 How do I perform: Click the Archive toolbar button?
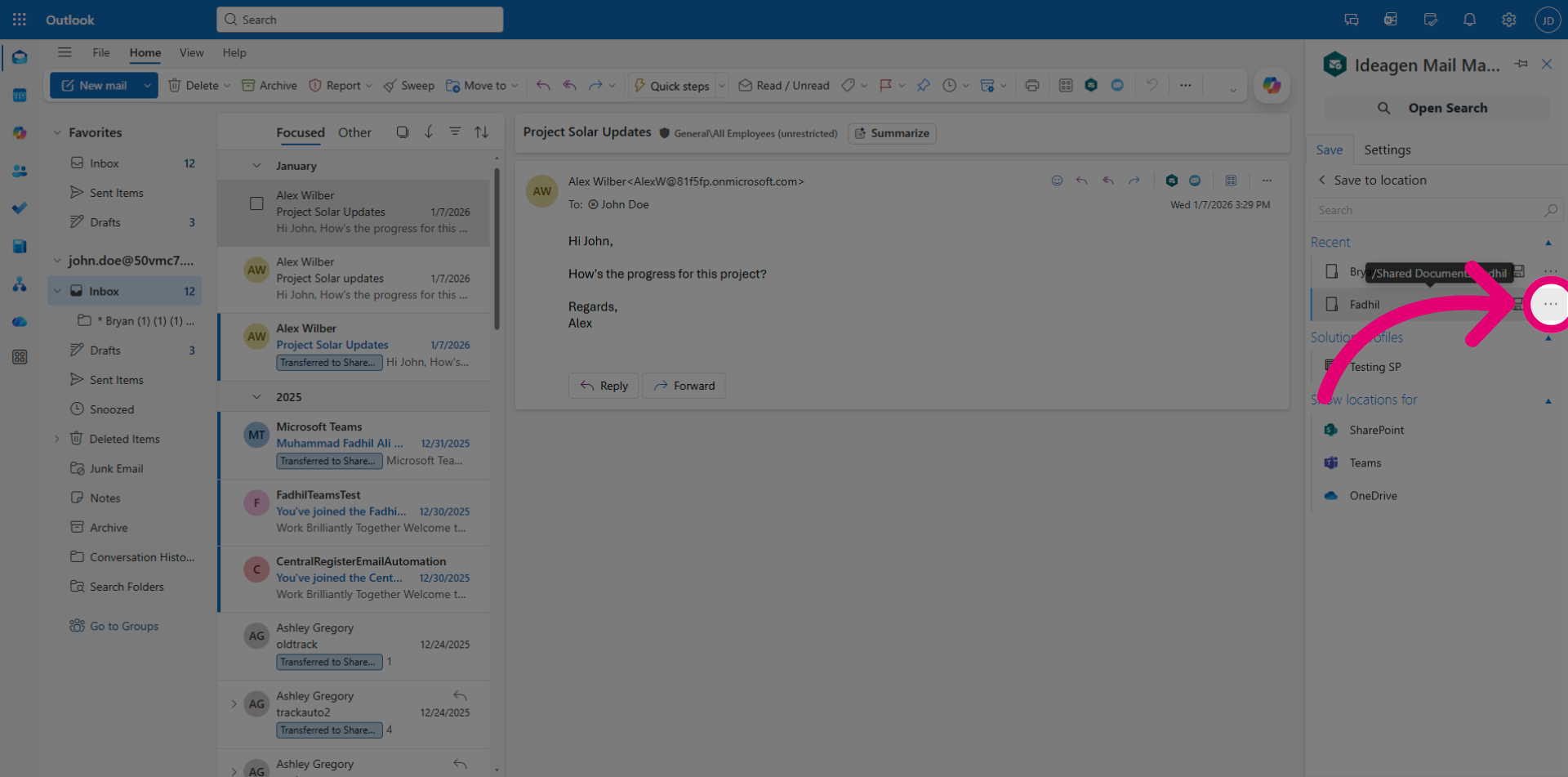[269, 85]
